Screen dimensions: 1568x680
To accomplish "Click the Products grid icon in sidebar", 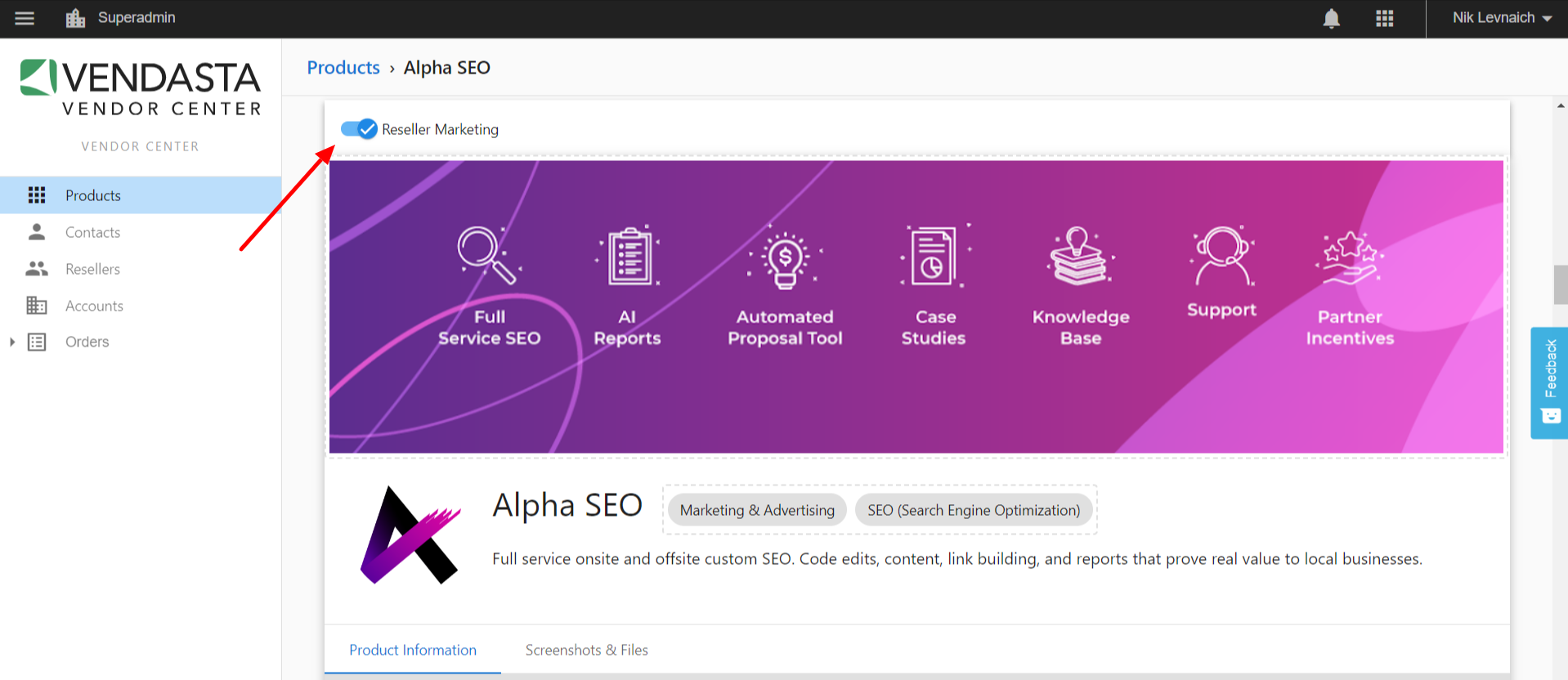I will [37, 195].
